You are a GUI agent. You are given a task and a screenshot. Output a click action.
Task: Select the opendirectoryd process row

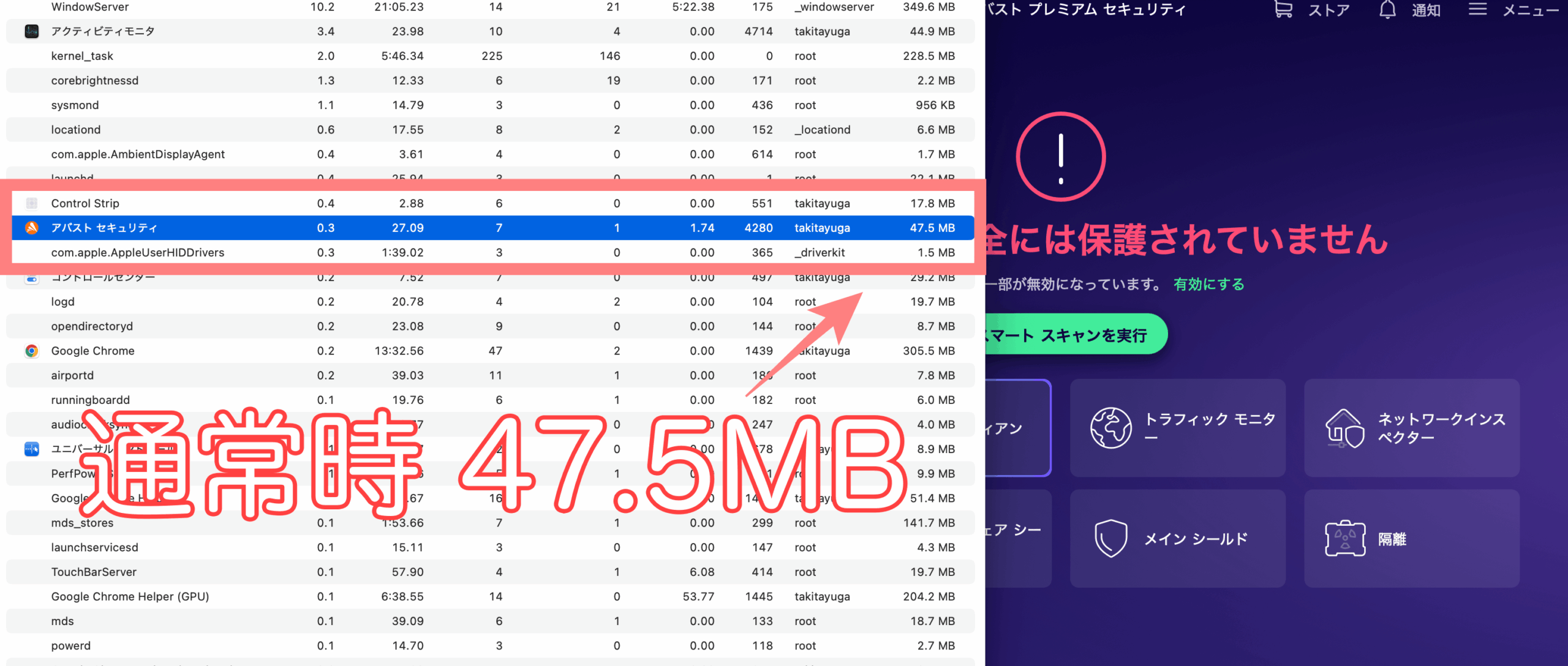point(490,326)
